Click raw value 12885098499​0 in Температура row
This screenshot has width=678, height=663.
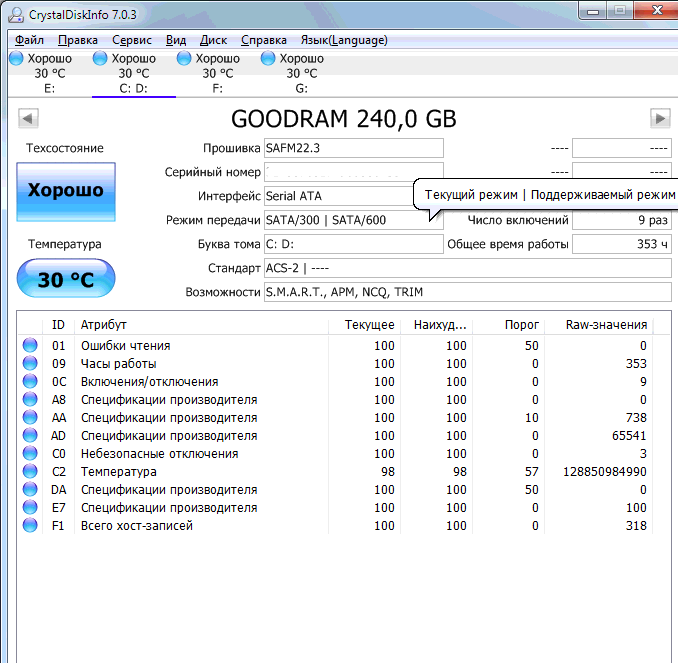click(604, 471)
